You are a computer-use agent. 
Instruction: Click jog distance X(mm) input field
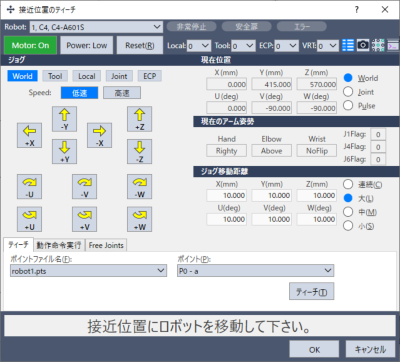[x=227, y=195]
